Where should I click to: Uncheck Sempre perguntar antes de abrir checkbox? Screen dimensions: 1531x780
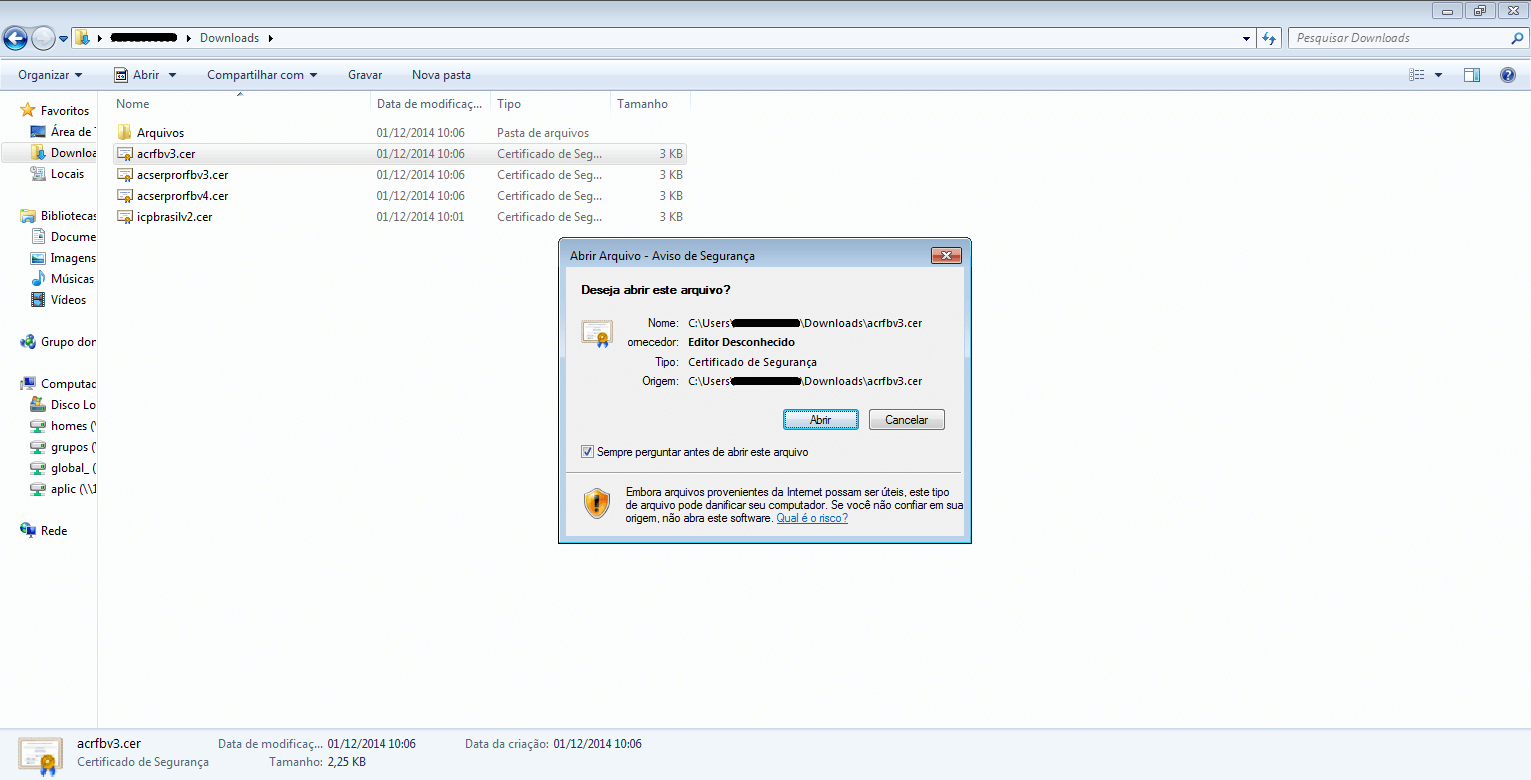(x=587, y=452)
